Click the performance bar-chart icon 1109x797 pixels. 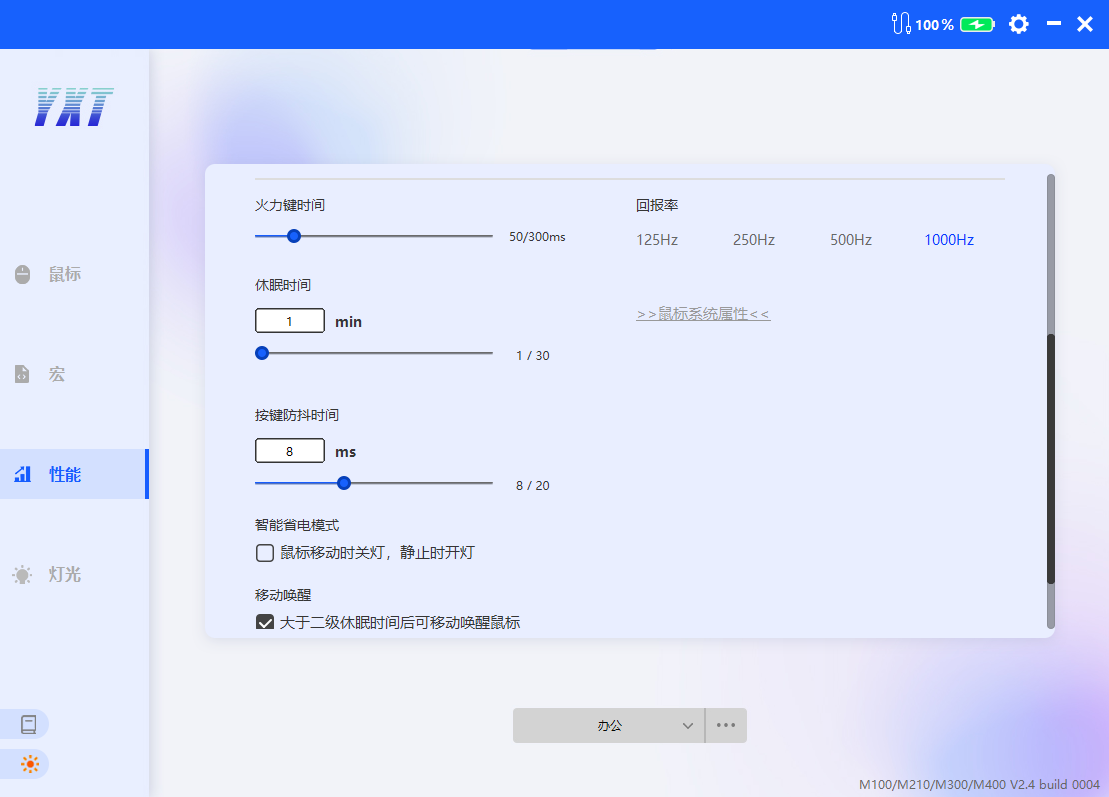point(22,474)
